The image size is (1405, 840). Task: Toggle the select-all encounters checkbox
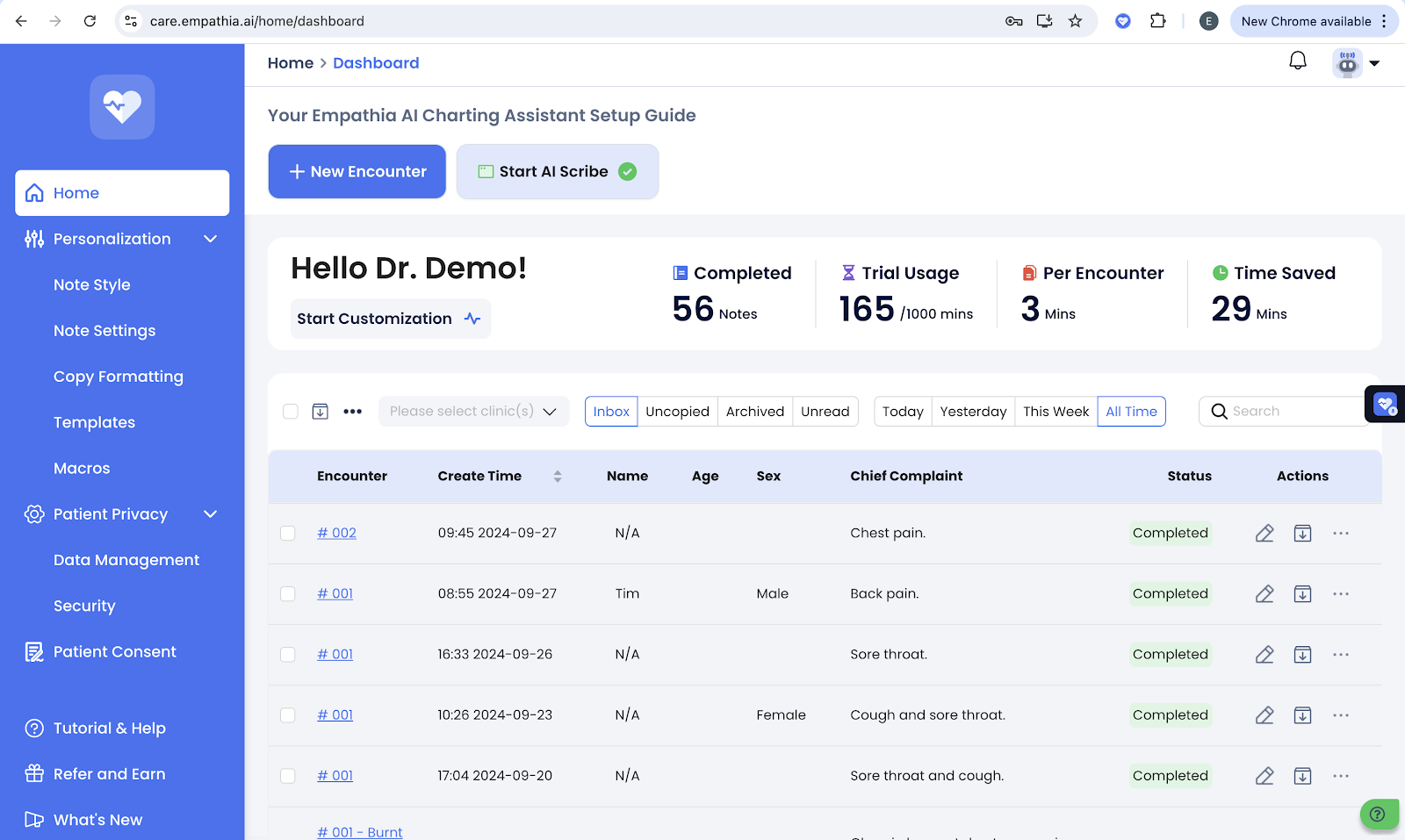tap(291, 411)
